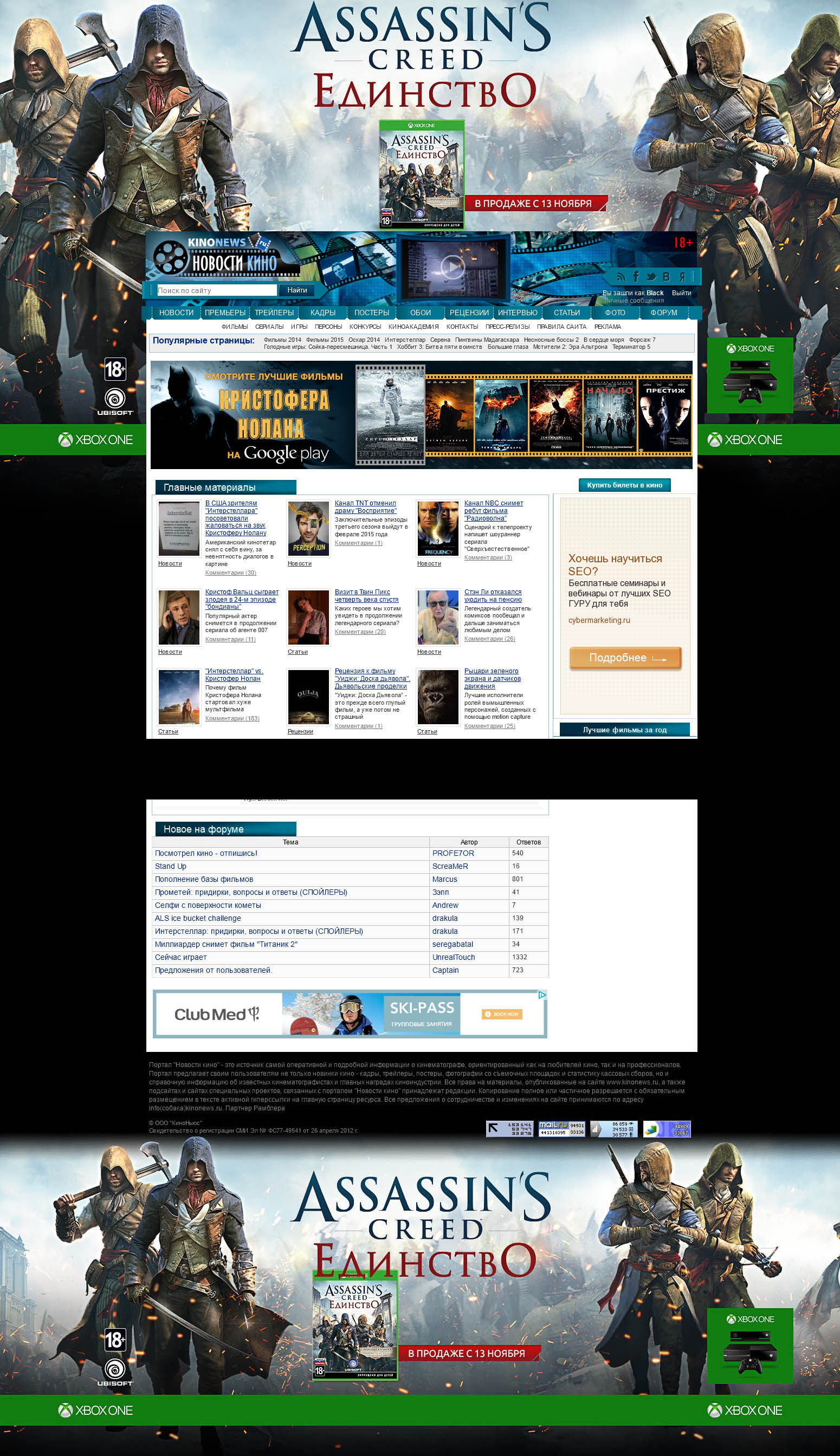This screenshot has width=840, height=1456.
Task: Open the colored blocks counter badge
Action: tap(667, 1128)
